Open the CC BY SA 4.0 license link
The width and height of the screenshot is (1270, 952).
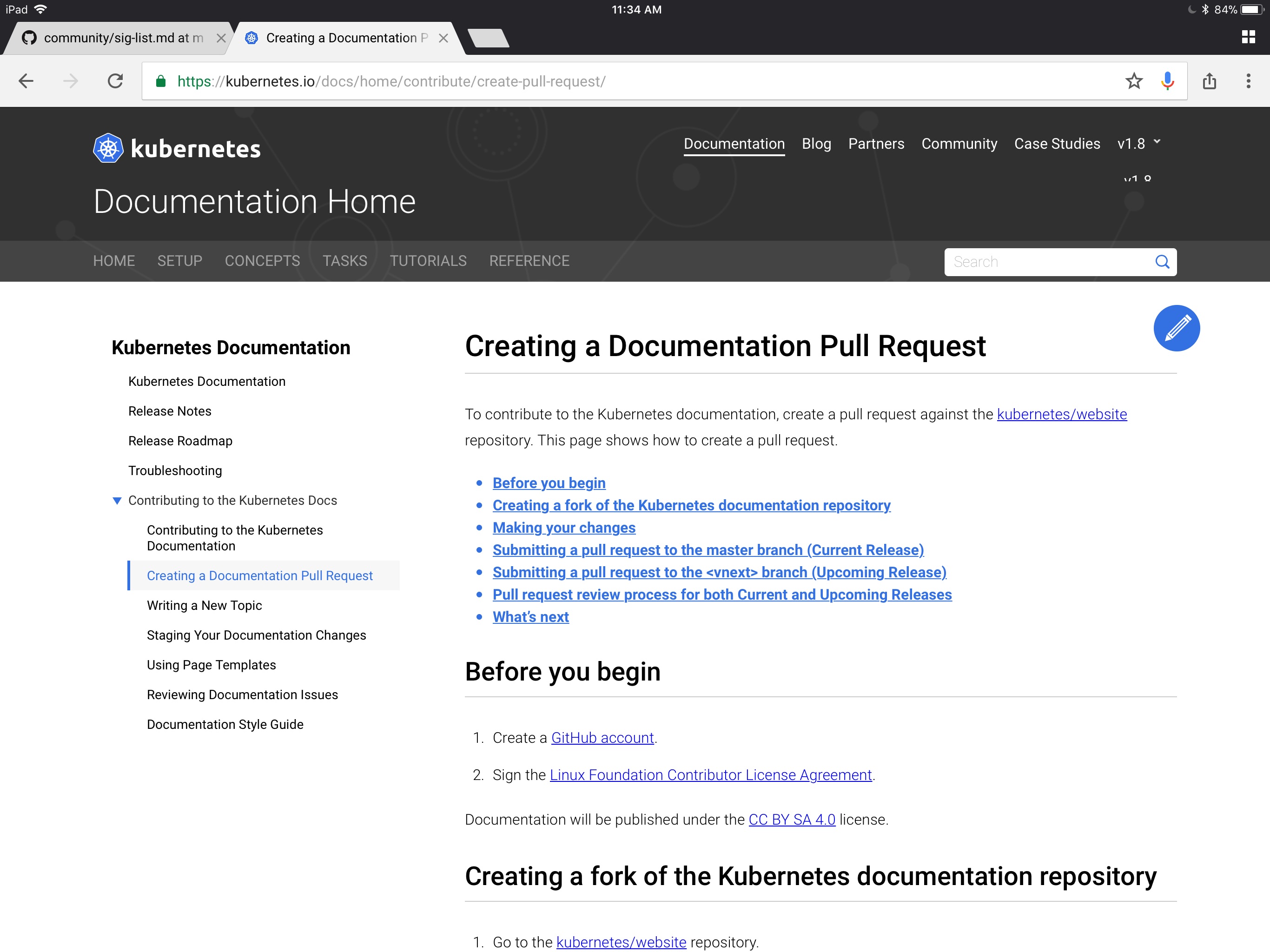(x=792, y=820)
